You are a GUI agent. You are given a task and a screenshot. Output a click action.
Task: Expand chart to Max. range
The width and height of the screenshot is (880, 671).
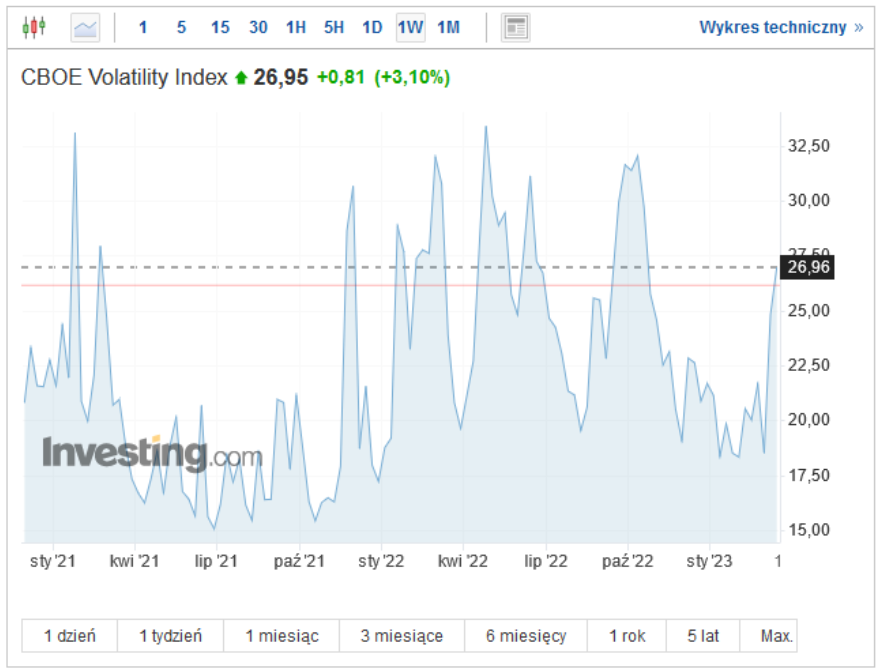[777, 635]
